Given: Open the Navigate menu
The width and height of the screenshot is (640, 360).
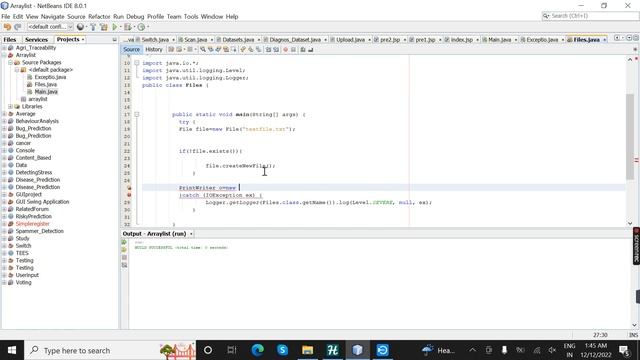Looking at the screenshot, I should 52,17.
